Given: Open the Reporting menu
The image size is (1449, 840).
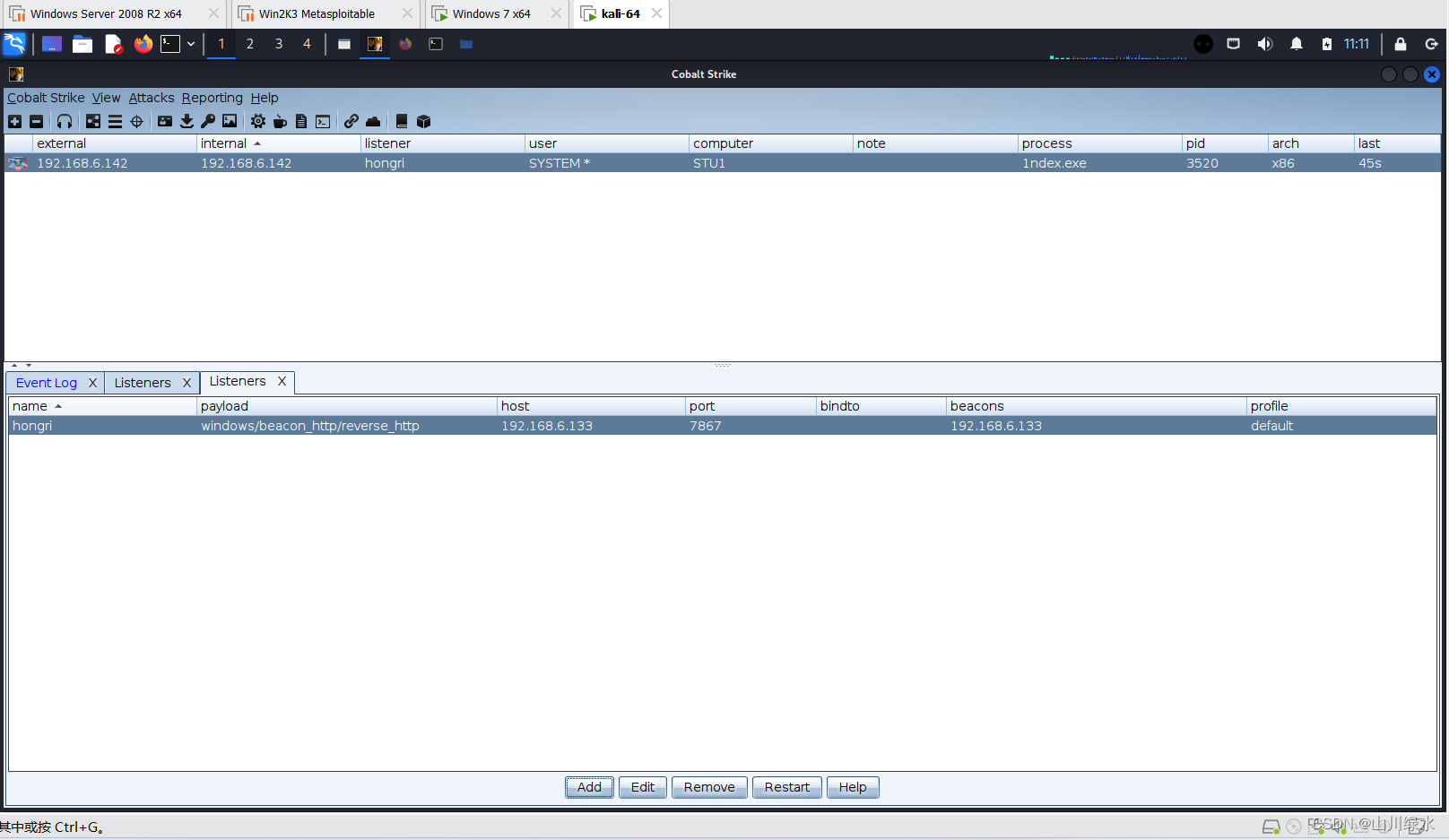Looking at the screenshot, I should [x=213, y=98].
